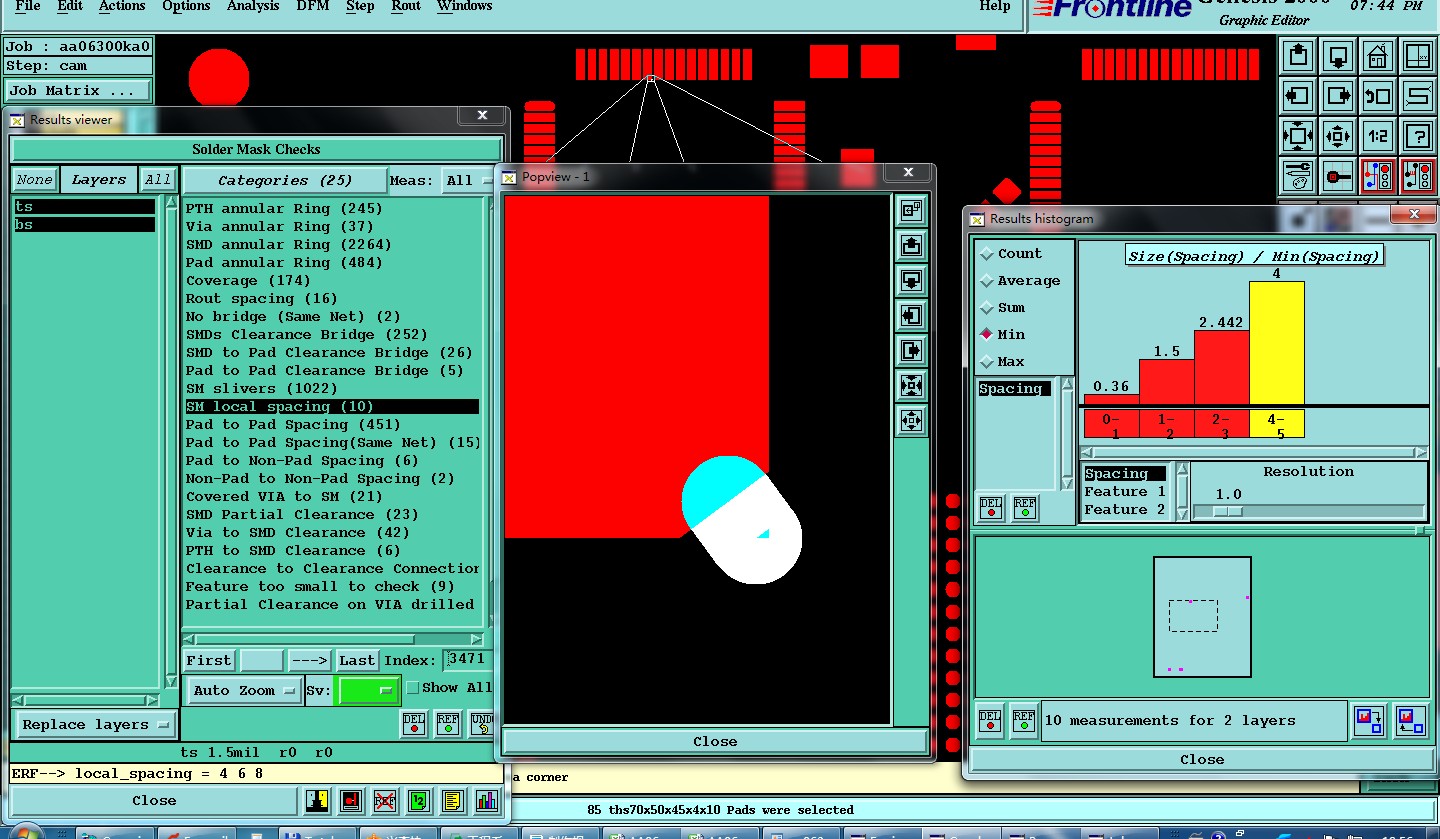Image resolution: width=1440 pixels, height=839 pixels.
Task: Toggle the All layers button
Action: pos(157,180)
